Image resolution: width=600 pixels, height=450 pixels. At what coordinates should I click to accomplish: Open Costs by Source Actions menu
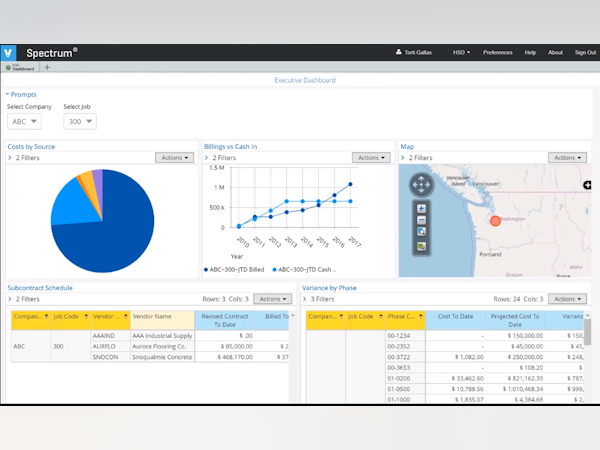[x=174, y=158]
